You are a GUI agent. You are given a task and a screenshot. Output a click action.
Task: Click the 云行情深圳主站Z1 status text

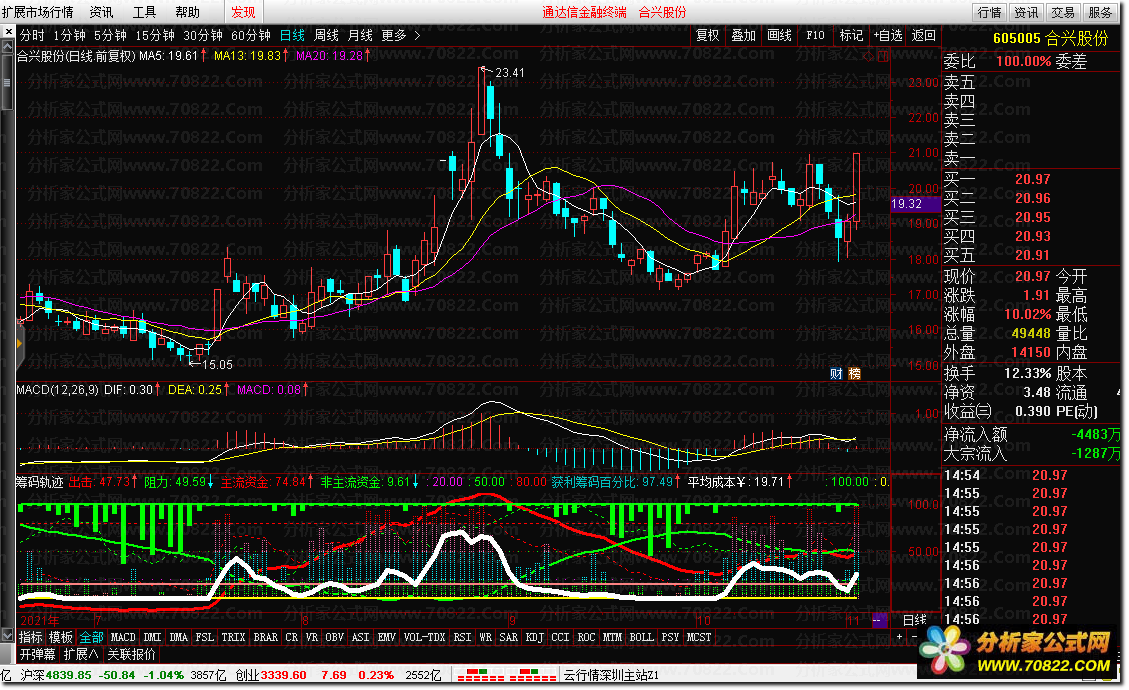(611, 675)
